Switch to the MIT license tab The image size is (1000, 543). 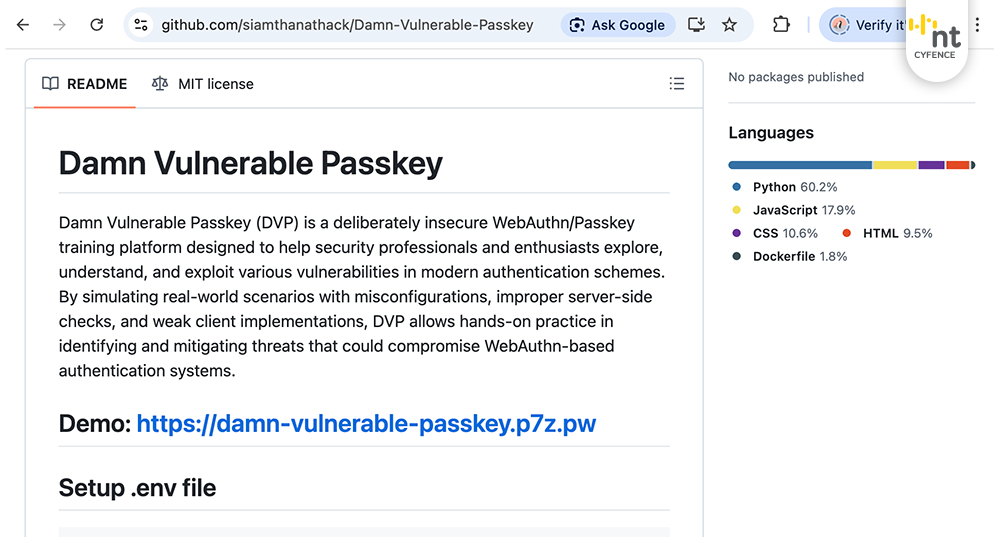(203, 84)
